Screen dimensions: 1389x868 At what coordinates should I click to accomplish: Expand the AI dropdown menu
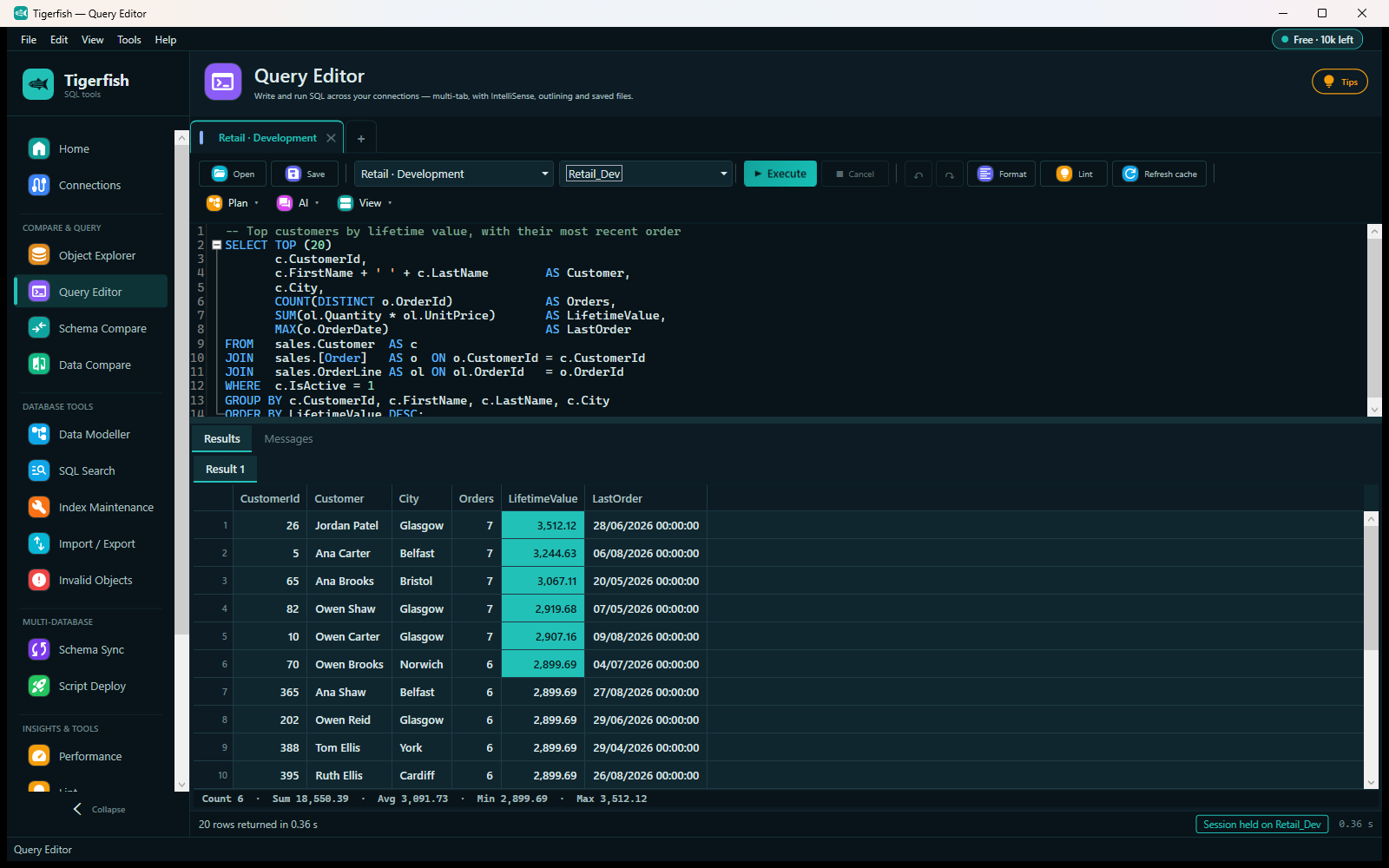(298, 203)
